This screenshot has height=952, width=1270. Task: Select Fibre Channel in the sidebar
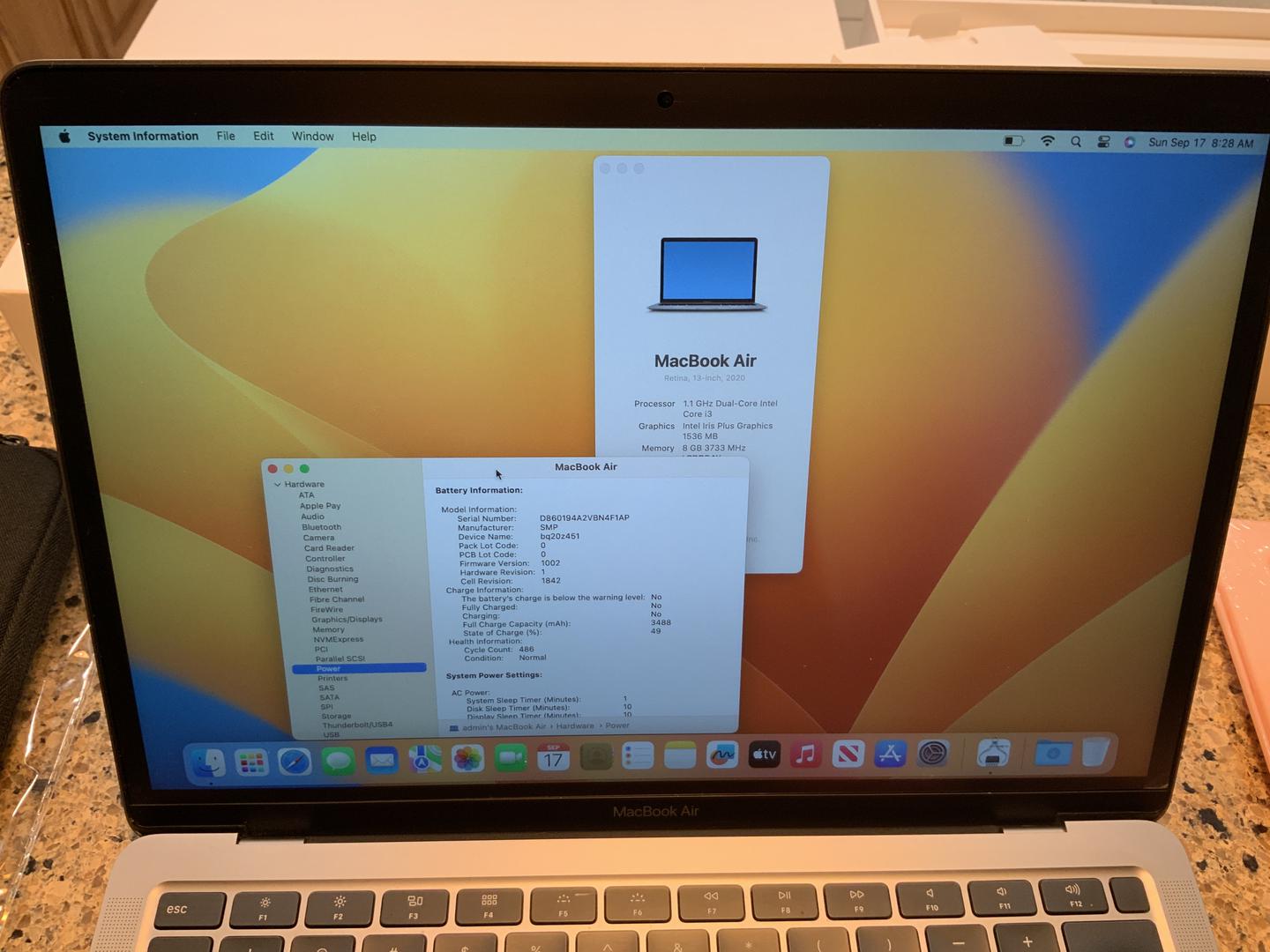click(x=337, y=599)
